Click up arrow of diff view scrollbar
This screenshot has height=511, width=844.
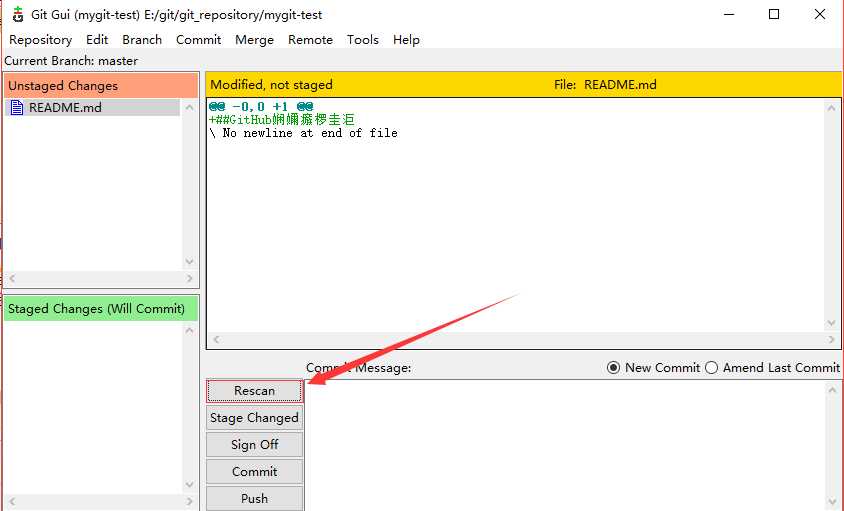[x=832, y=108]
